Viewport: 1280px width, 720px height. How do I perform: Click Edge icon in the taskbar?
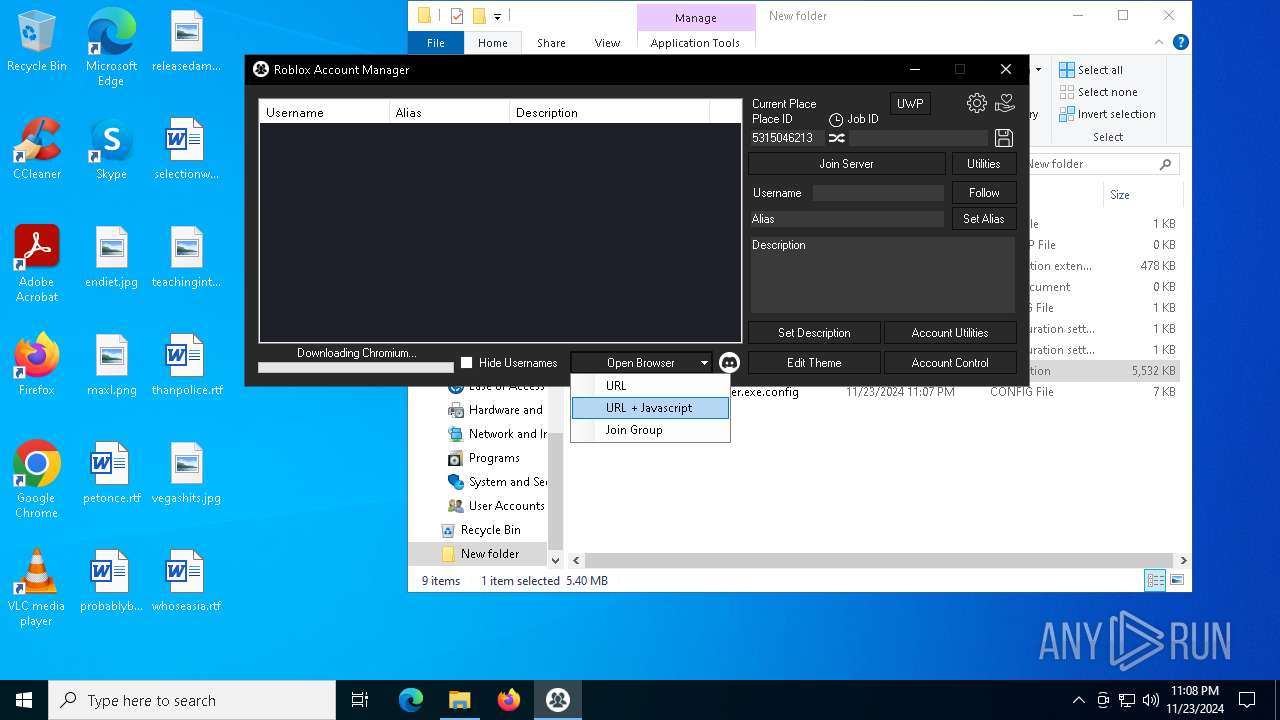(x=411, y=700)
